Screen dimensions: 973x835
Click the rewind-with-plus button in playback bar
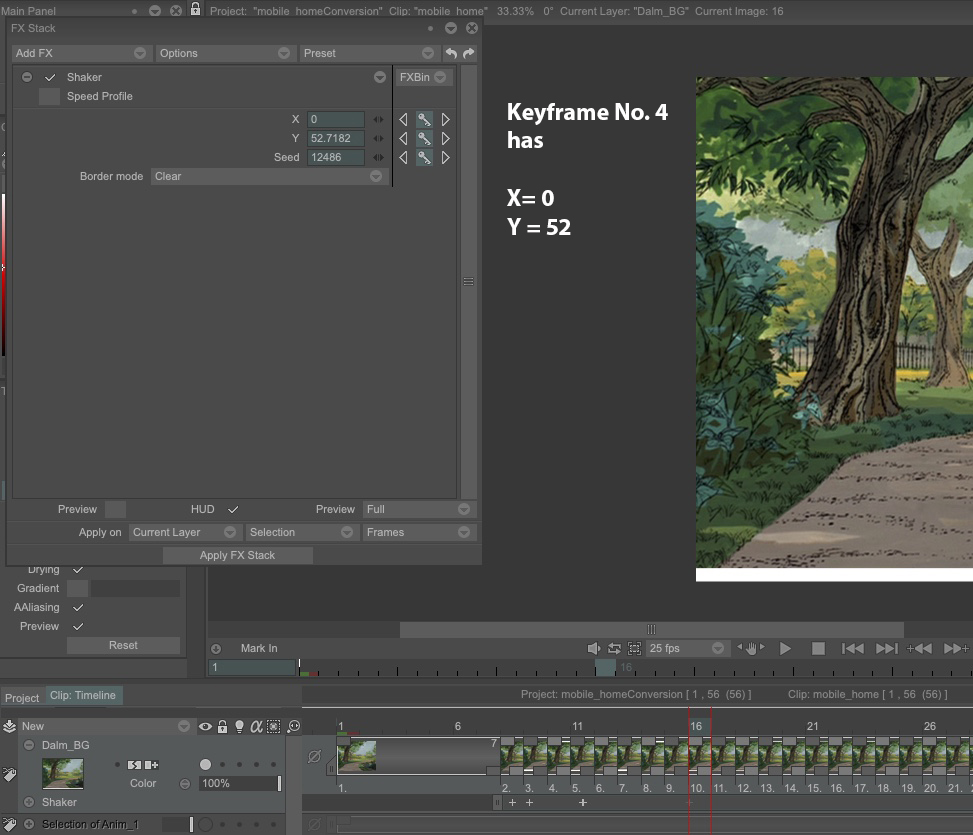[x=920, y=648]
